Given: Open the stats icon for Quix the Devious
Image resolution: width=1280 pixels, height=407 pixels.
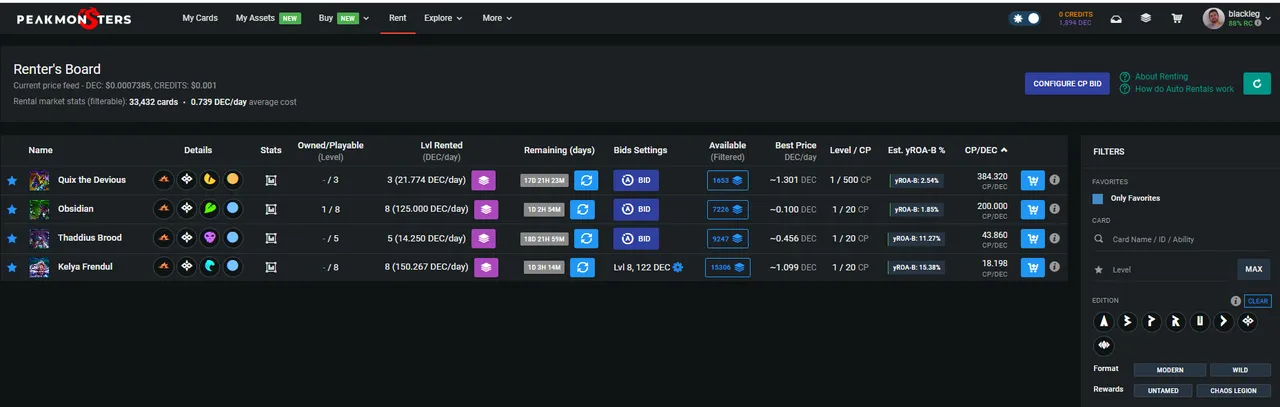Looking at the screenshot, I should 271,180.
